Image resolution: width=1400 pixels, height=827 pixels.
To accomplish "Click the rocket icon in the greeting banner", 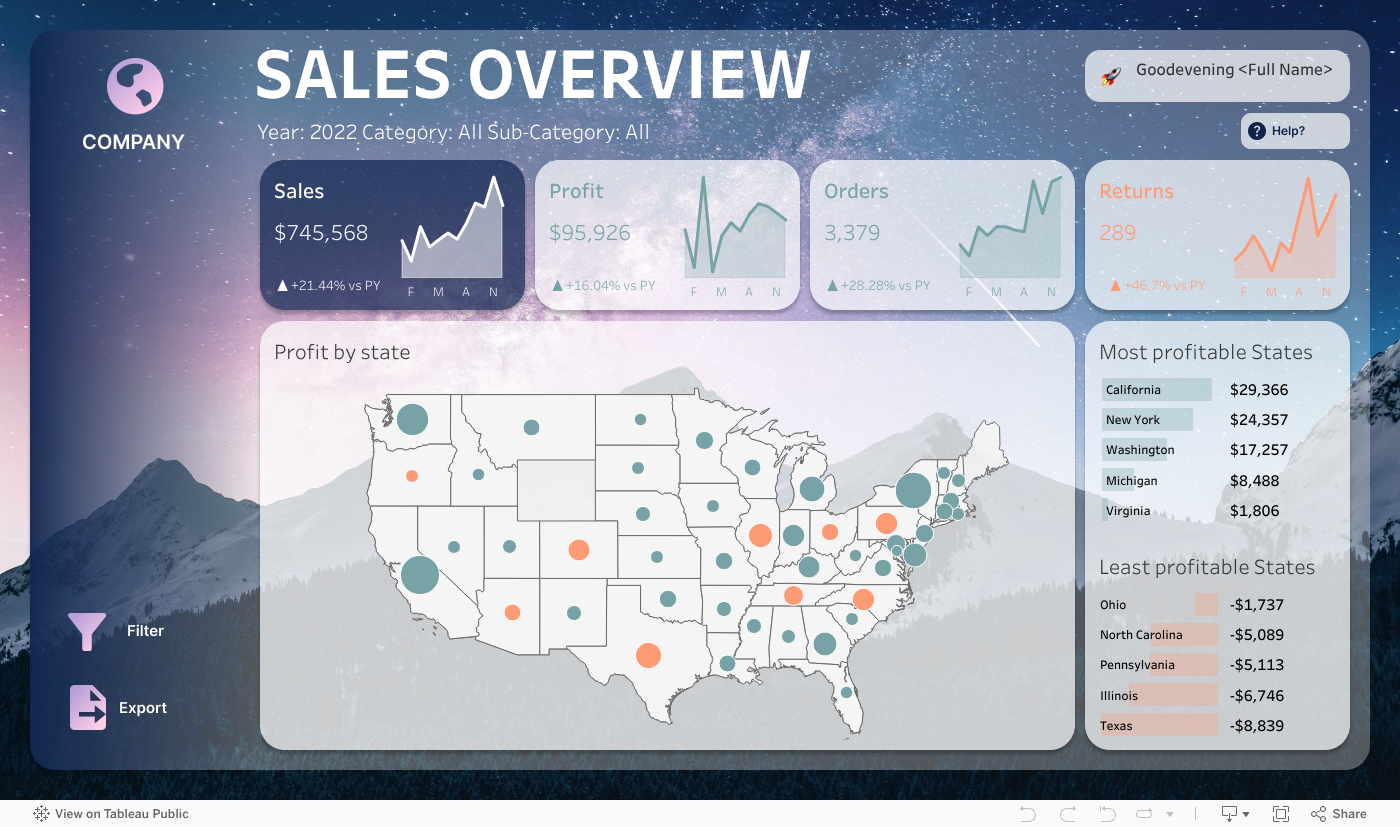I will [x=1110, y=75].
